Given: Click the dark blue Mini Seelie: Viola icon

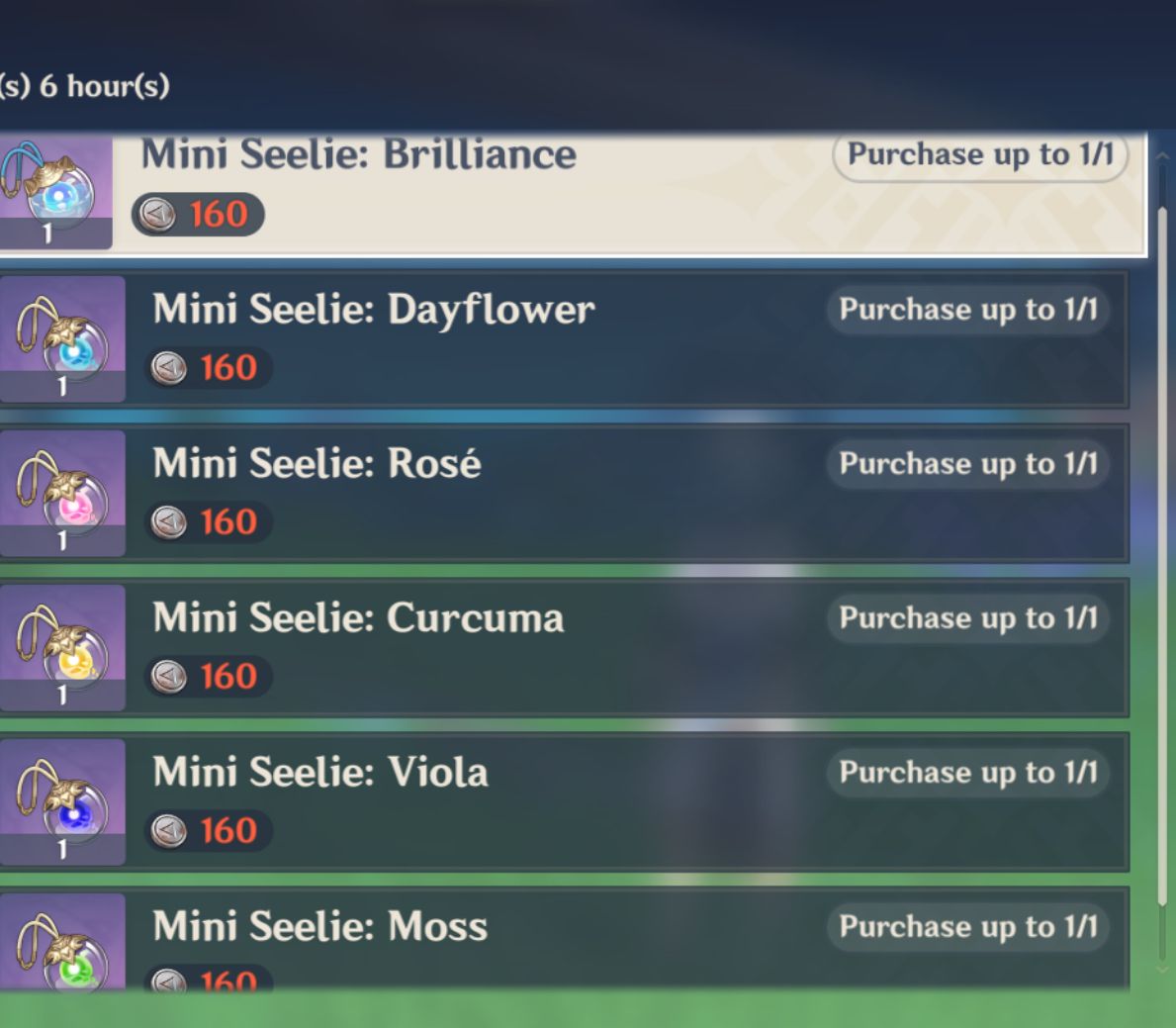Looking at the screenshot, I should (x=62, y=801).
